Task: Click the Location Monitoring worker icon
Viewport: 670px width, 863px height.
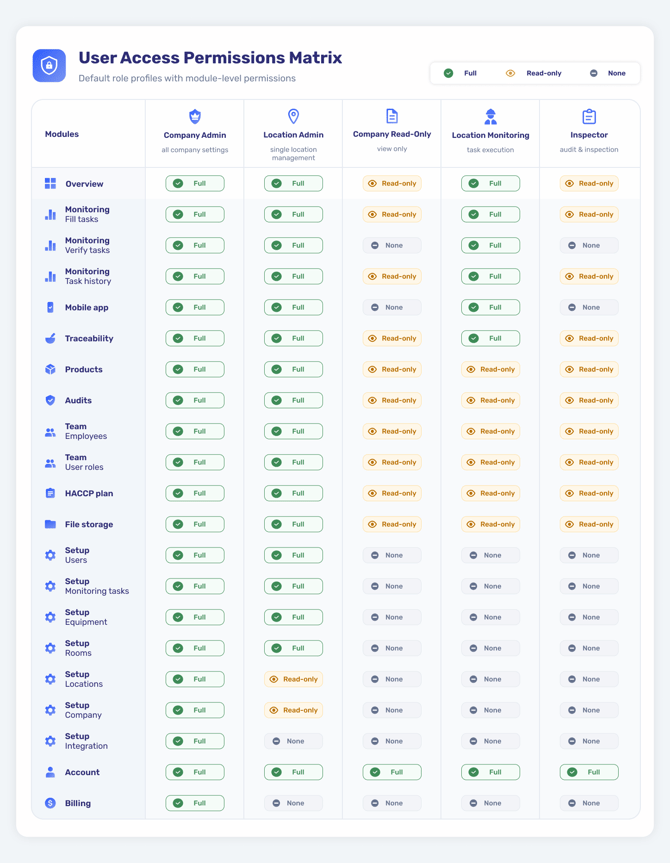Action: [491, 116]
